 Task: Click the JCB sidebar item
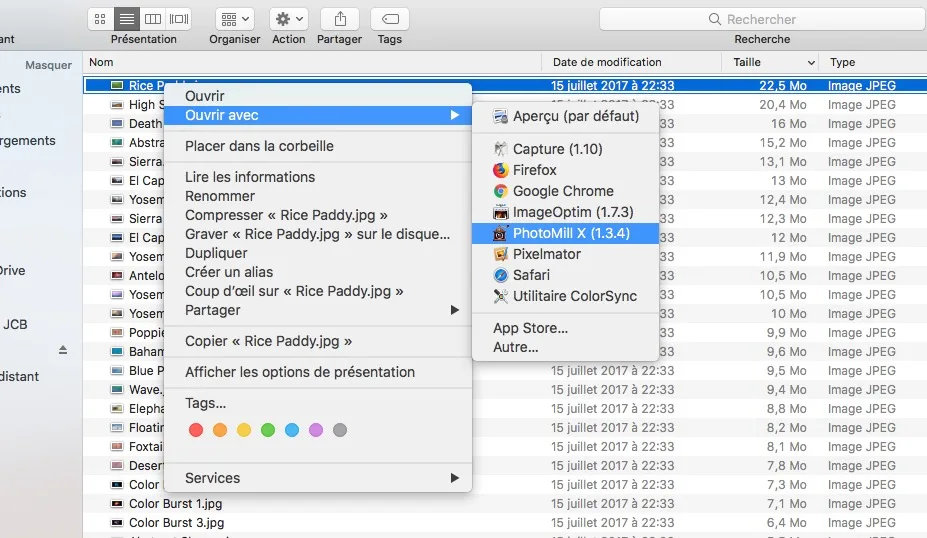click(x=15, y=324)
